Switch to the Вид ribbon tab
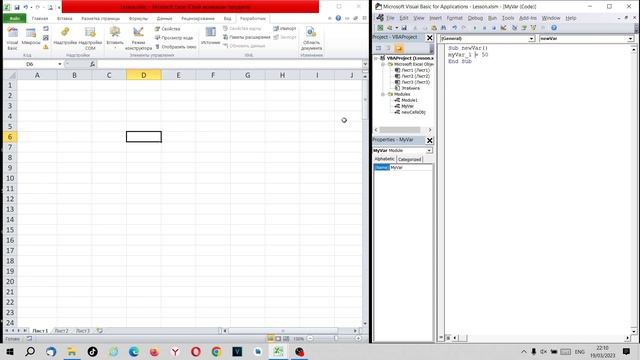 click(227, 18)
